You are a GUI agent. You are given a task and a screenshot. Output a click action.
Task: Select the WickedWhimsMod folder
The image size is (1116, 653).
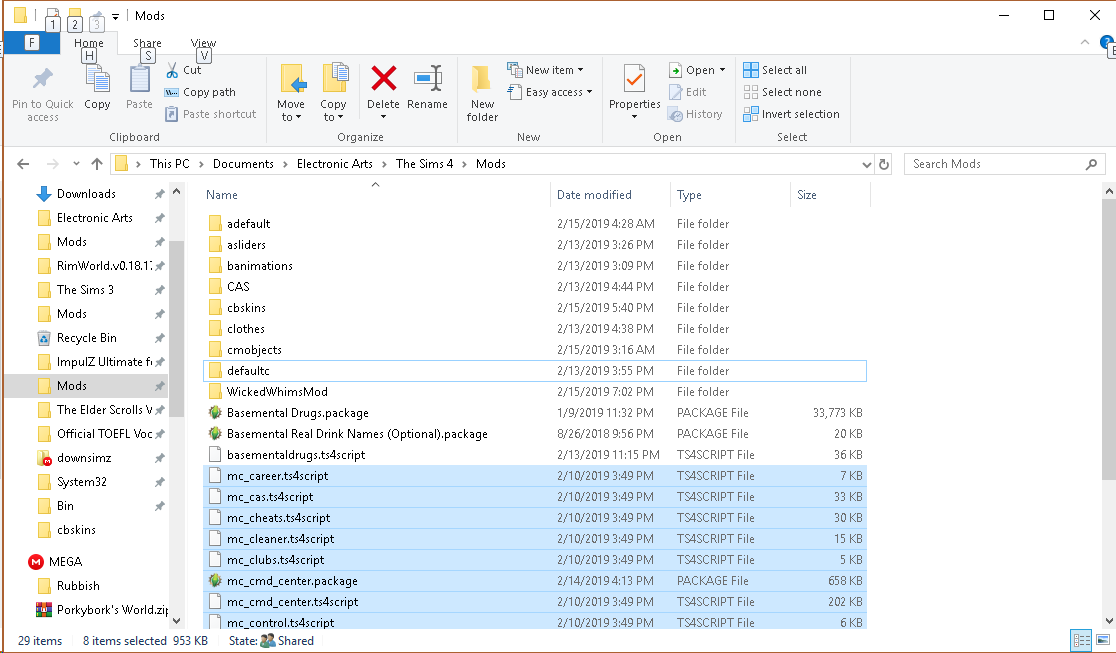pyautogui.click(x=535, y=392)
